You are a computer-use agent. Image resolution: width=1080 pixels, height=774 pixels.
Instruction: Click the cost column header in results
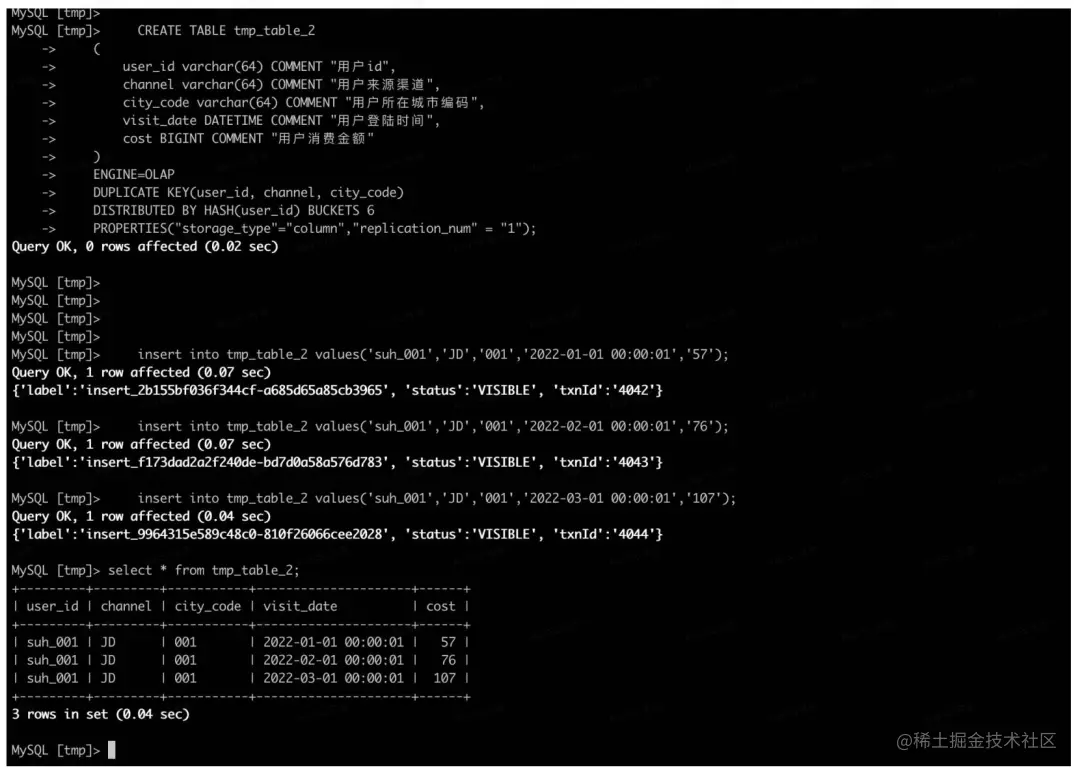coord(440,606)
